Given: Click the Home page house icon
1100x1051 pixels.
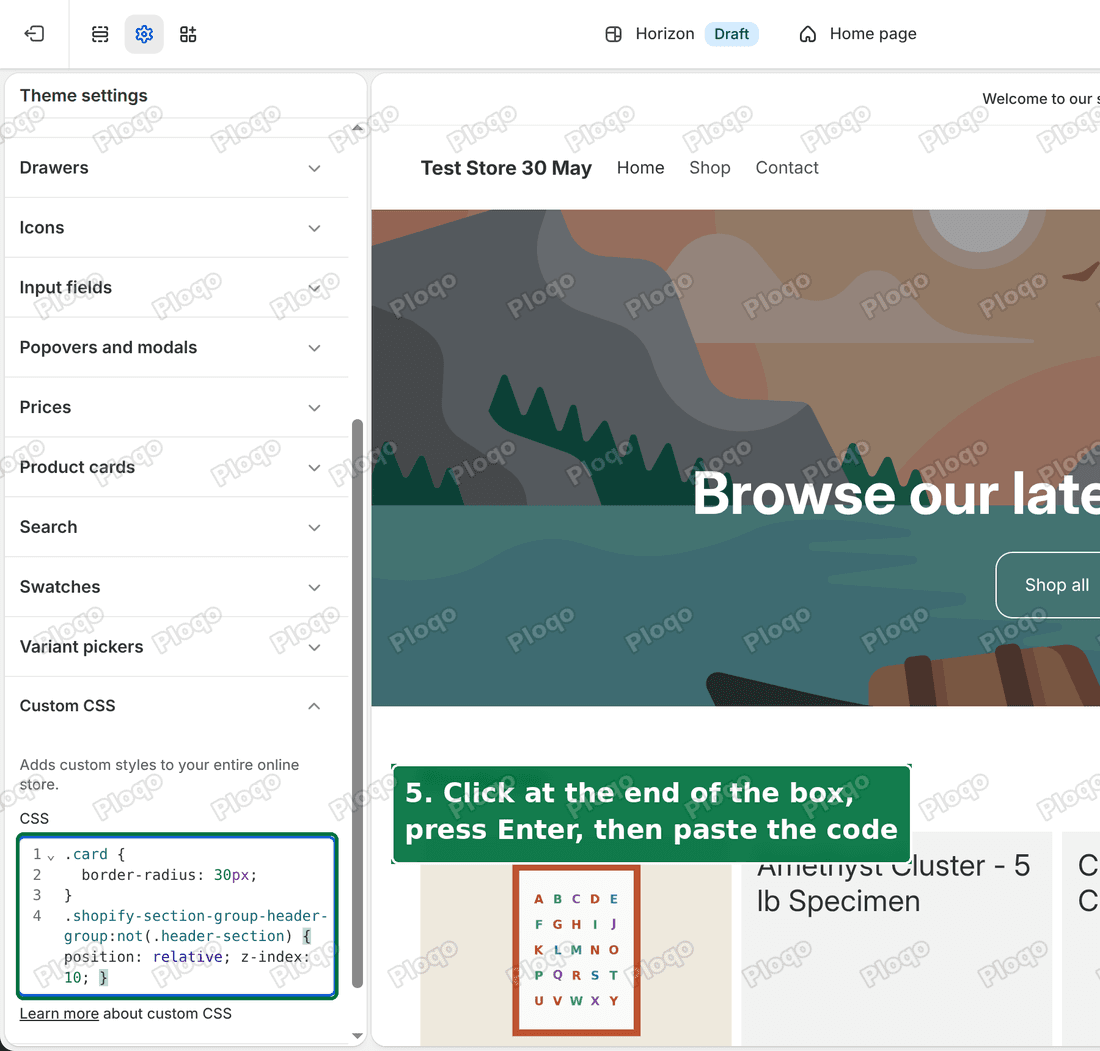Looking at the screenshot, I should coord(807,34).
